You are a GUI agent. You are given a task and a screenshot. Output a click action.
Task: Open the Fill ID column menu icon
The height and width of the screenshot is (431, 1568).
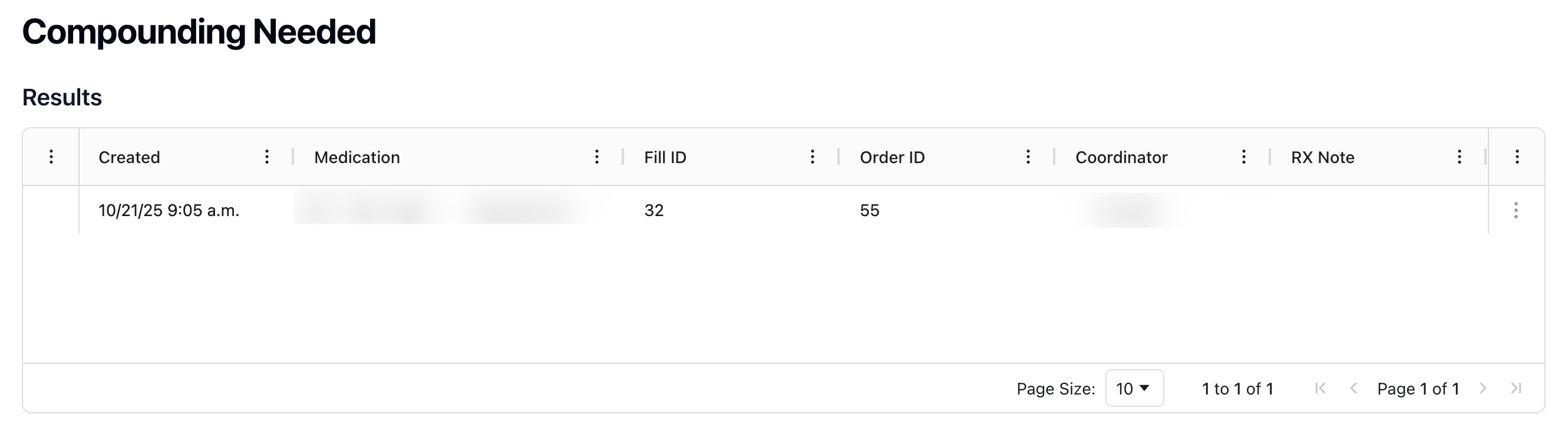pyautogui.click(x=812, y=157)
